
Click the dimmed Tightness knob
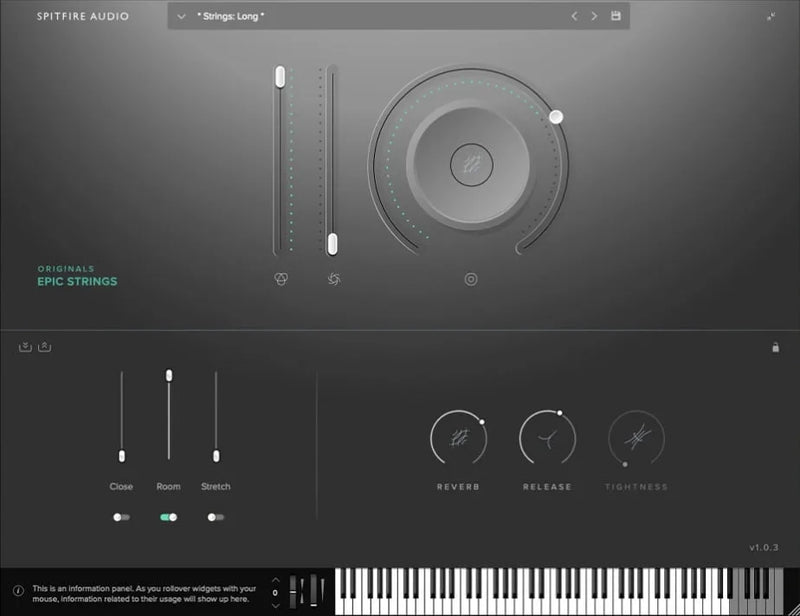point(636,438)
